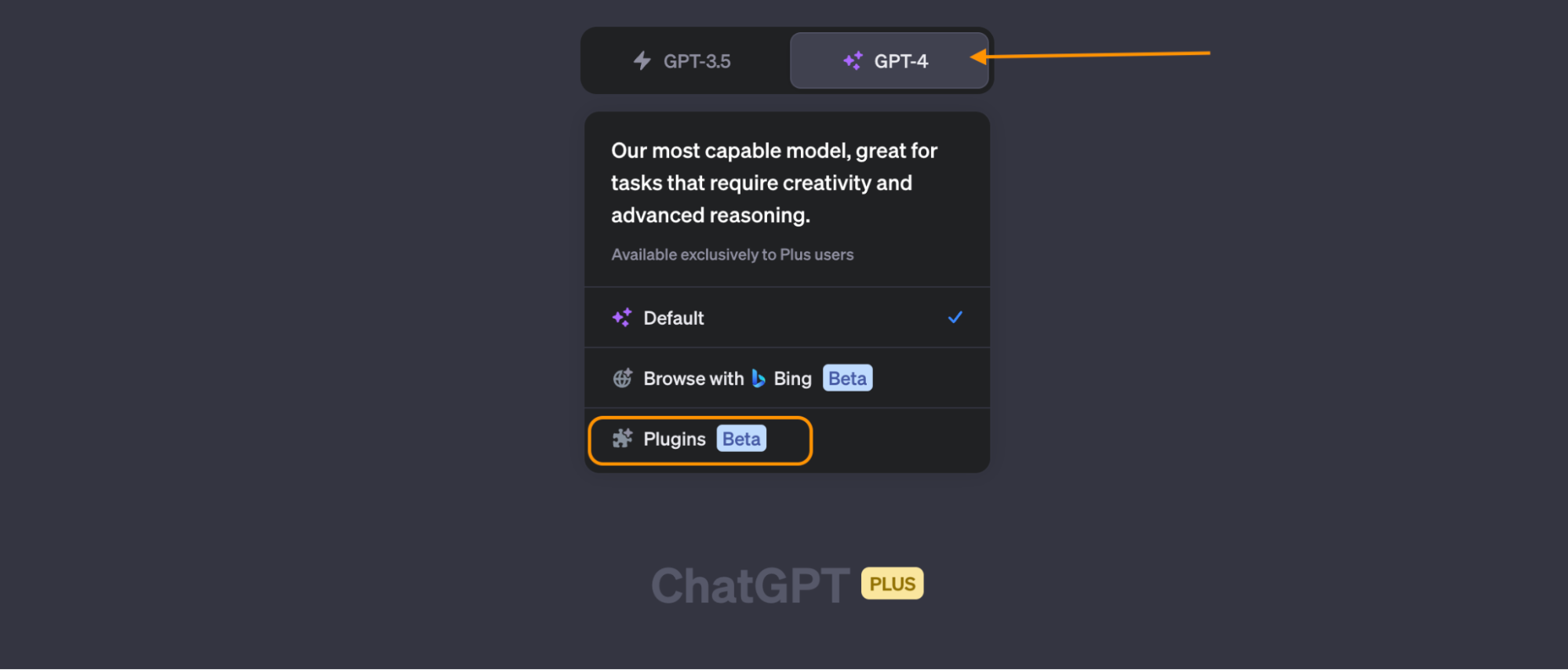
Task: Click the Beta badge beside Bing
Action: pyautogui.click(x=847, y=378)
